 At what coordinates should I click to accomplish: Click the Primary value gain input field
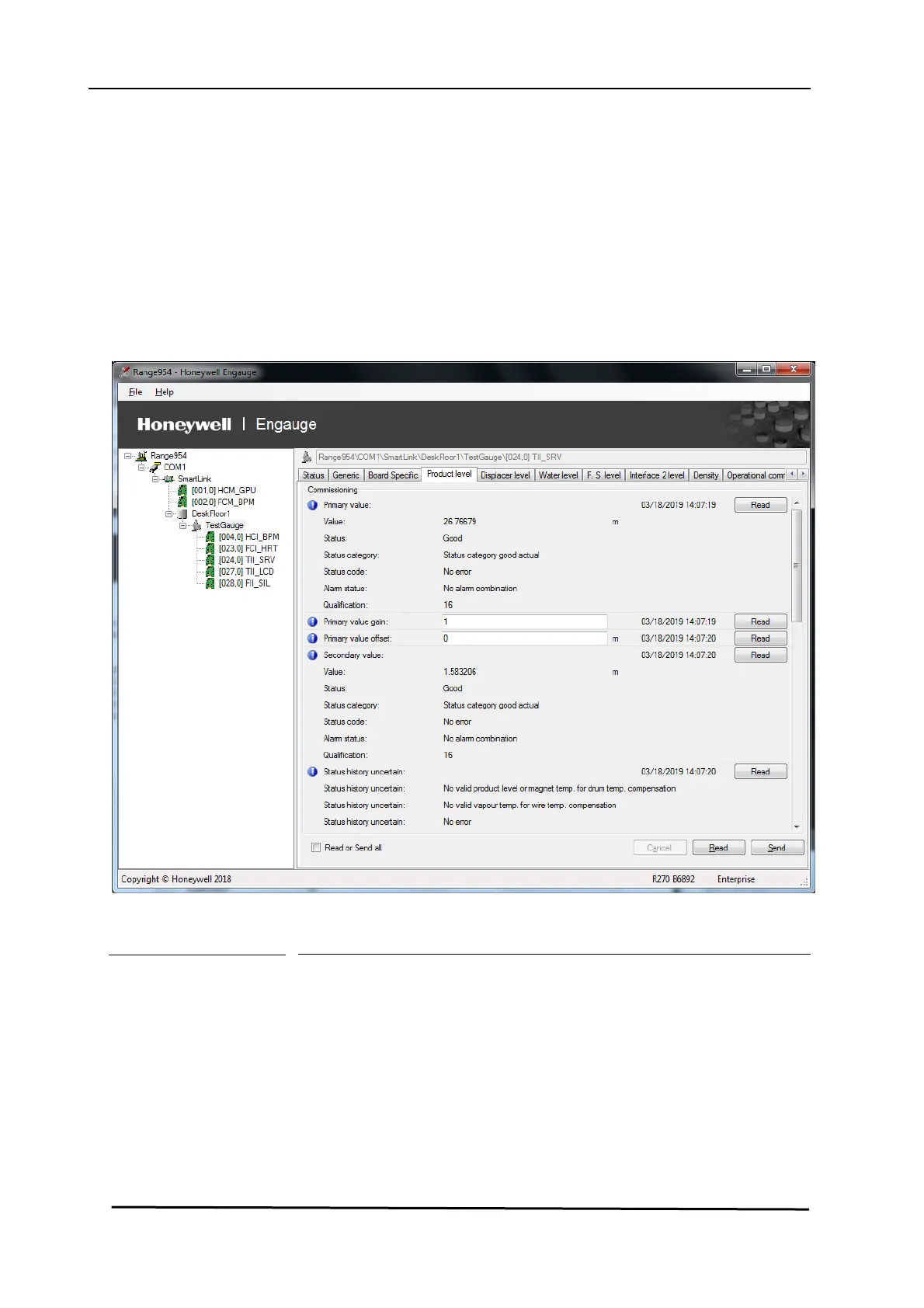524,622
